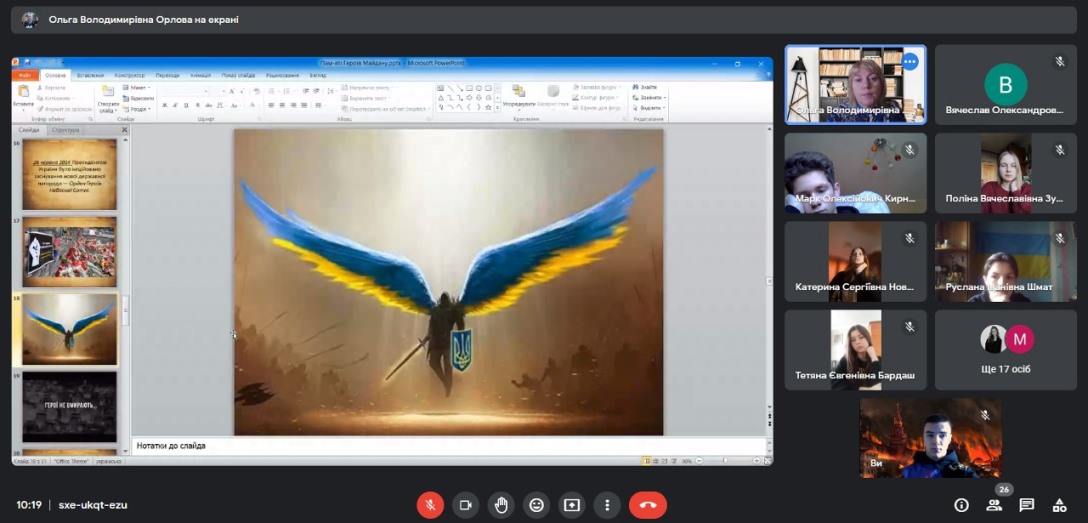
Task: Switch to the Вставлення ribbon tab
Action: pos(90,75)
